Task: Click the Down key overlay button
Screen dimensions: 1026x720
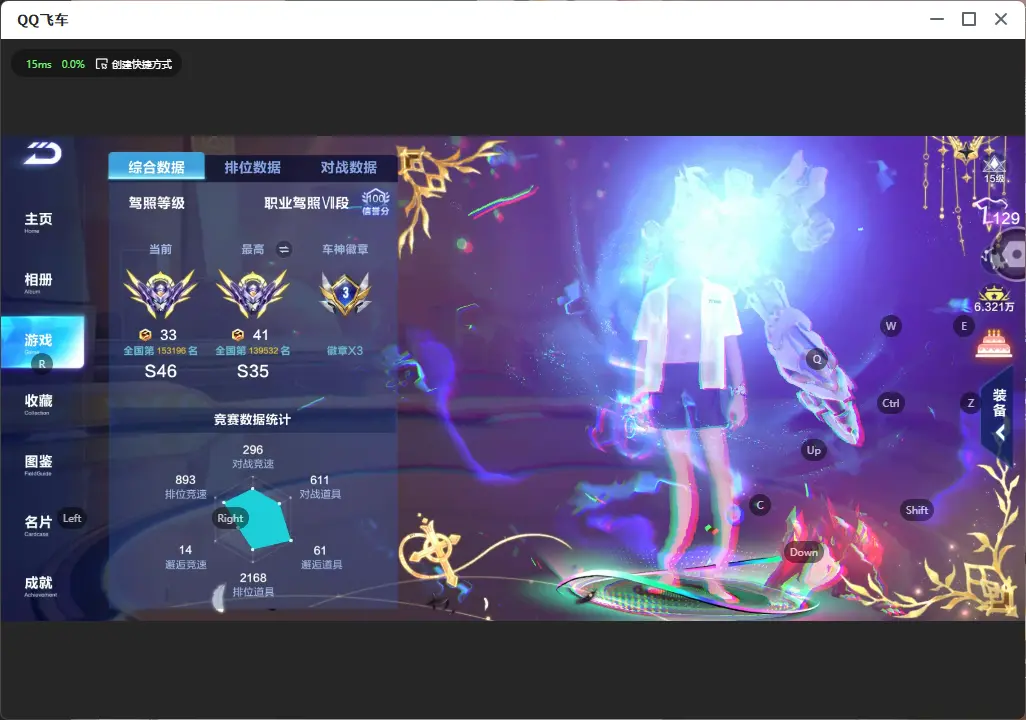Action: (x=804, y=552)
